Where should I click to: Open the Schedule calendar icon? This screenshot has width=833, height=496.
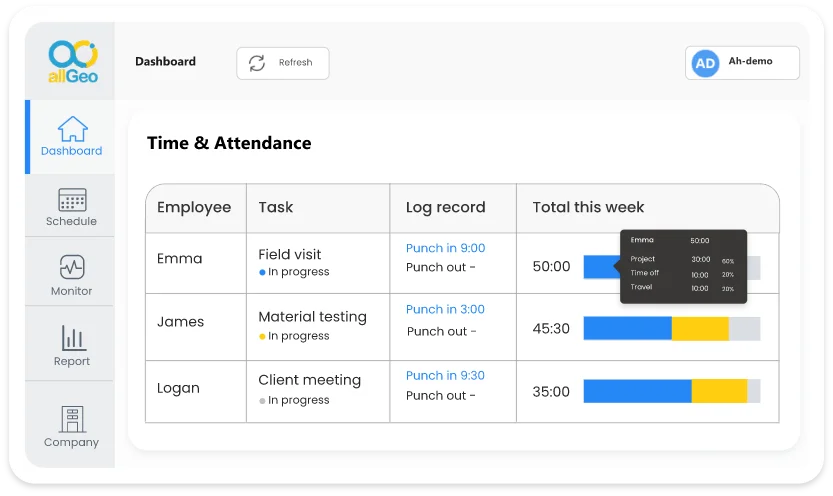point(72,199)
